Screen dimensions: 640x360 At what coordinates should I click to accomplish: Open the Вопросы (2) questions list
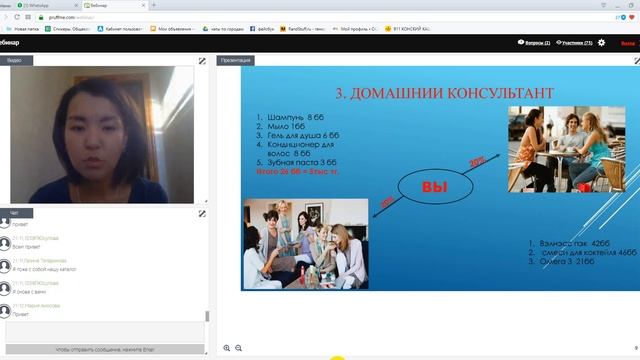click(534, 42)
